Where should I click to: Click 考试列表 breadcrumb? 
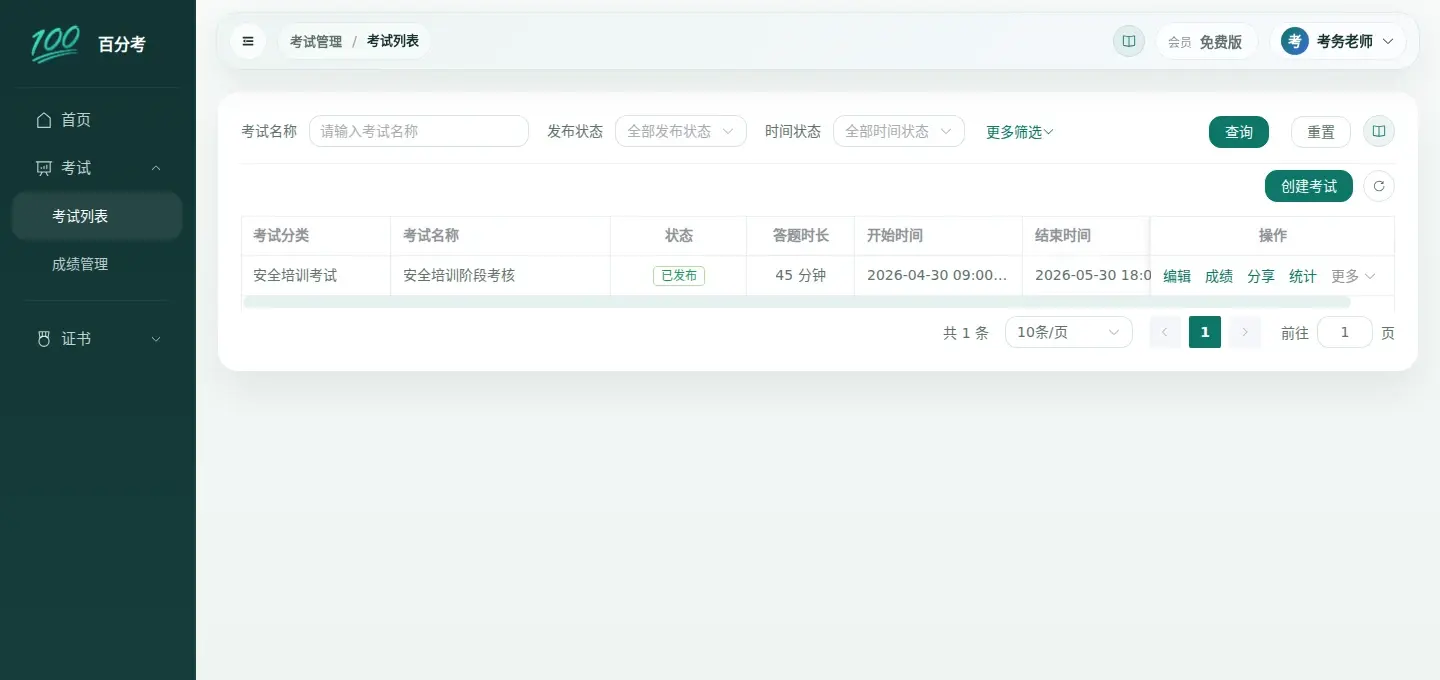click(393, 41)
